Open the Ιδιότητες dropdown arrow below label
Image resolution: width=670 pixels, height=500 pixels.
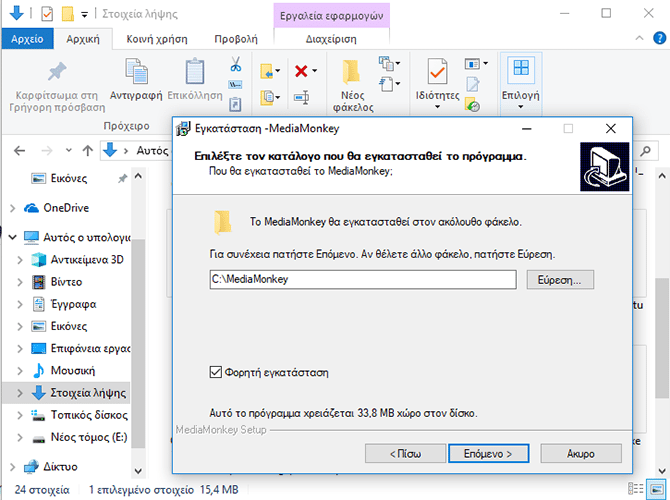coord(438,107)
